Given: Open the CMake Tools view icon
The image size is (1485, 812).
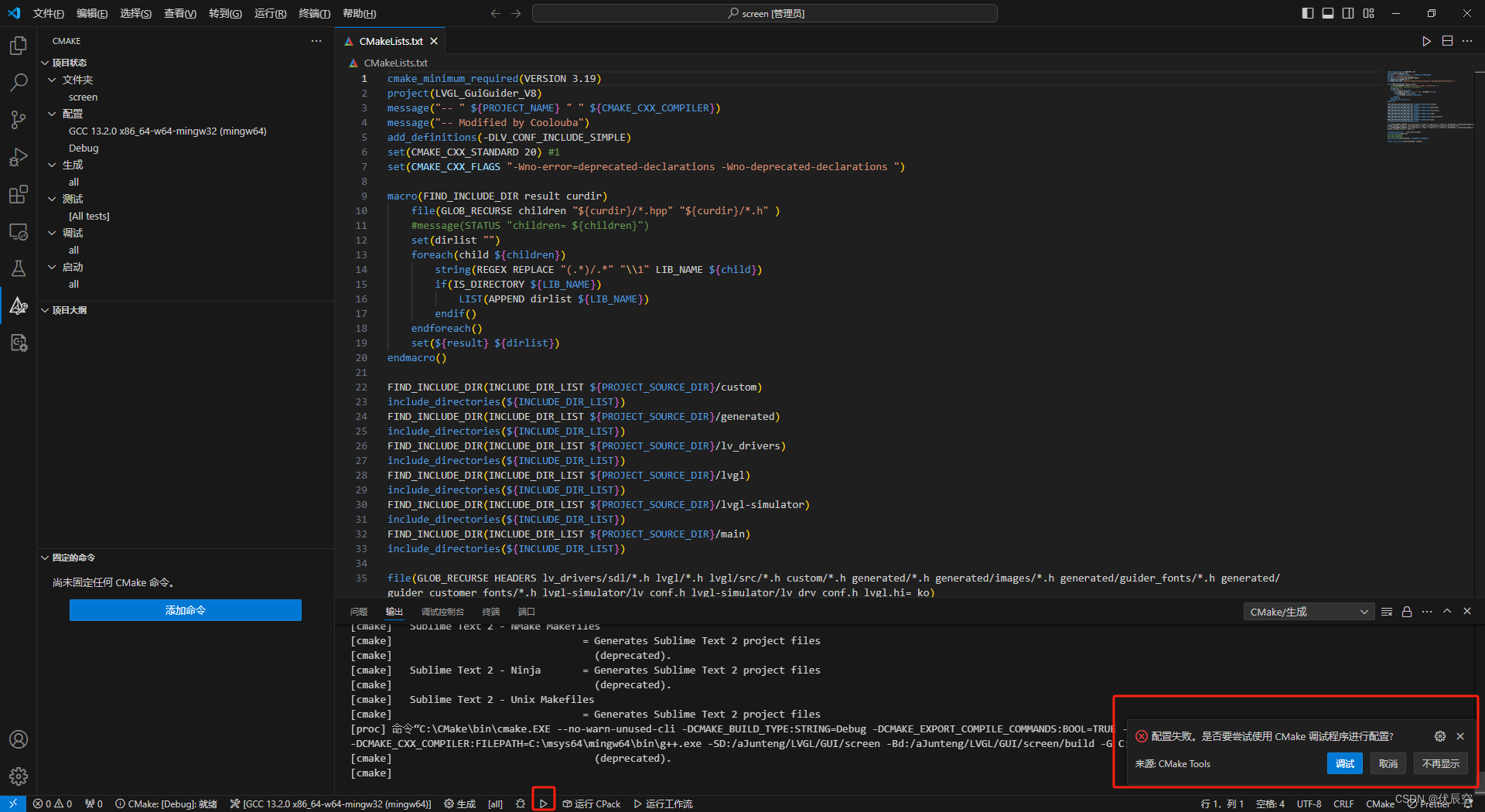Looking at the screenshot, I should (19, 305).
